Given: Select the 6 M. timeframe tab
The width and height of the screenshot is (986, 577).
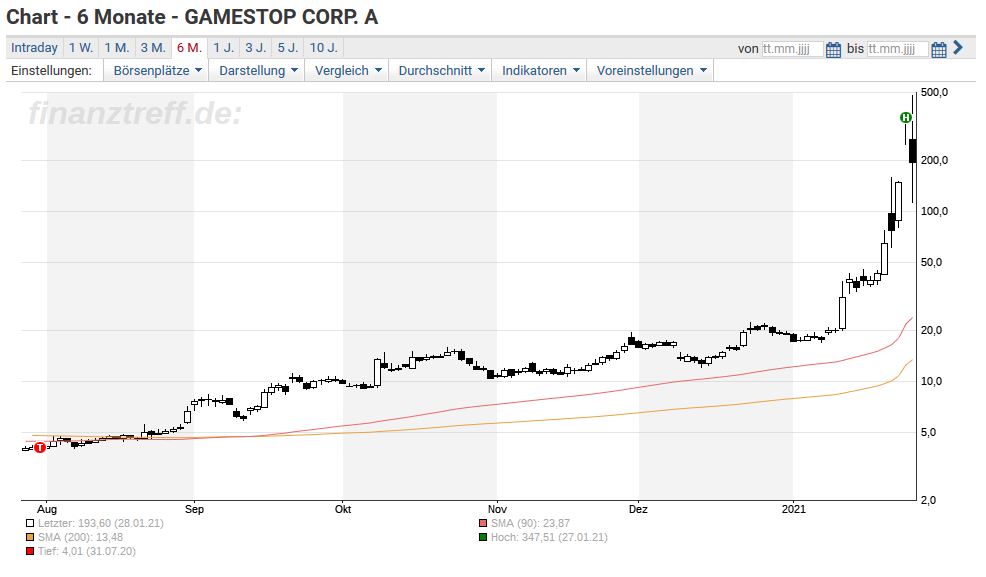Looking at the screenshot, I should [189, 48].
